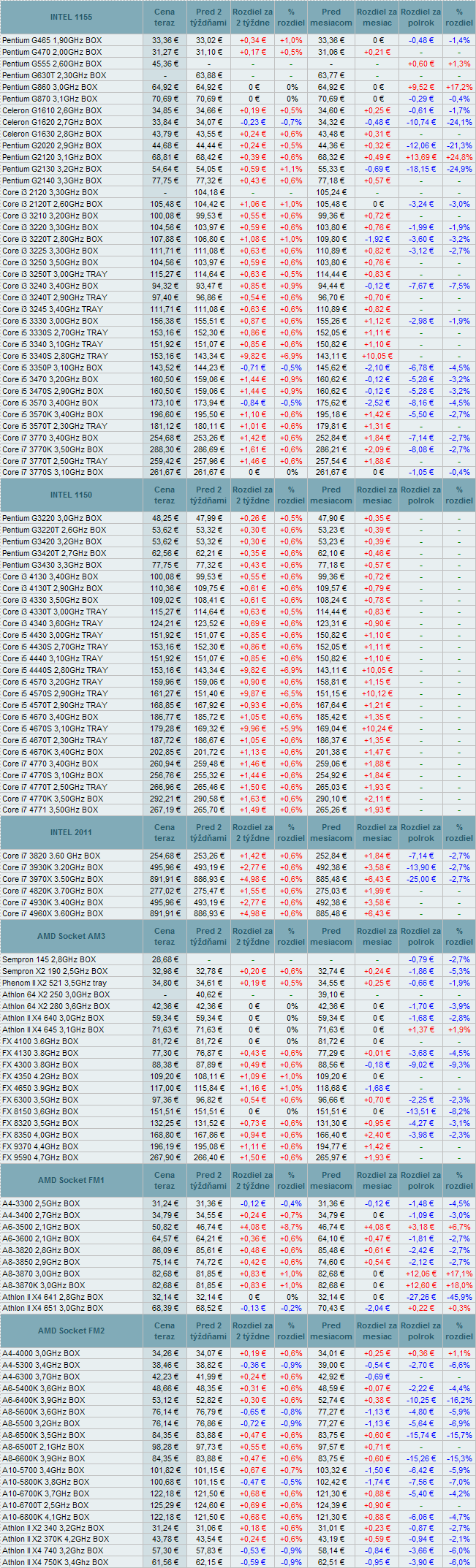Click Rozdiel za polrok header in AMD Socket AM3 table
The image size is (476, 1568).
[421, 936]
